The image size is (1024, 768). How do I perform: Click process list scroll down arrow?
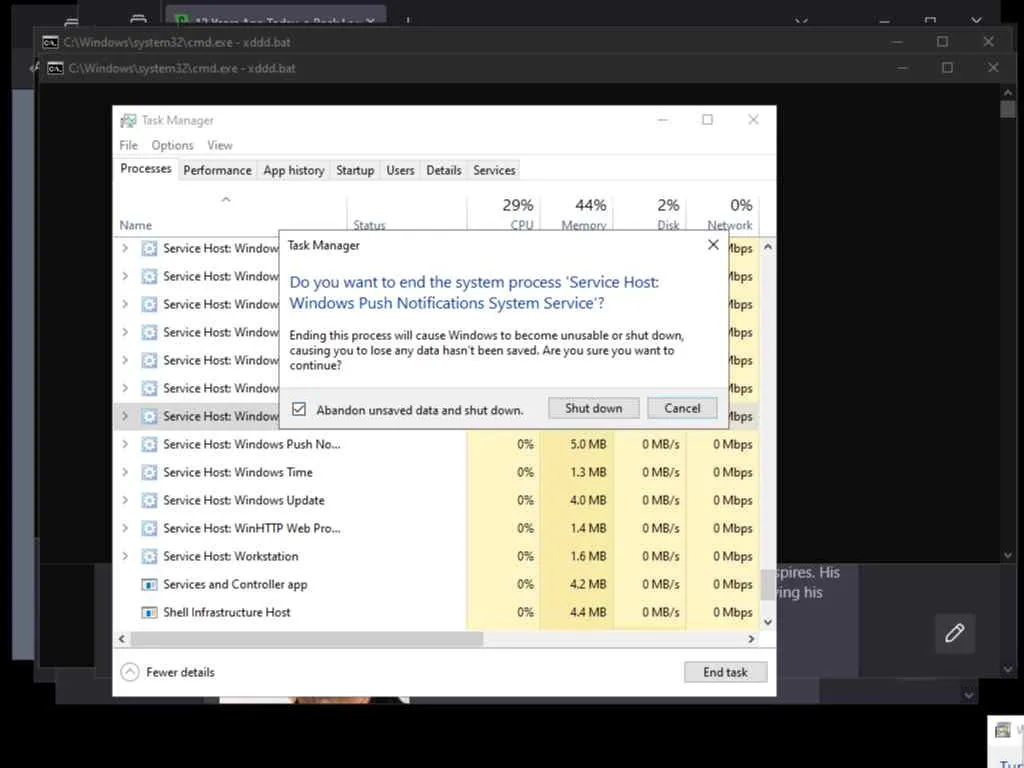coord(768,622)
